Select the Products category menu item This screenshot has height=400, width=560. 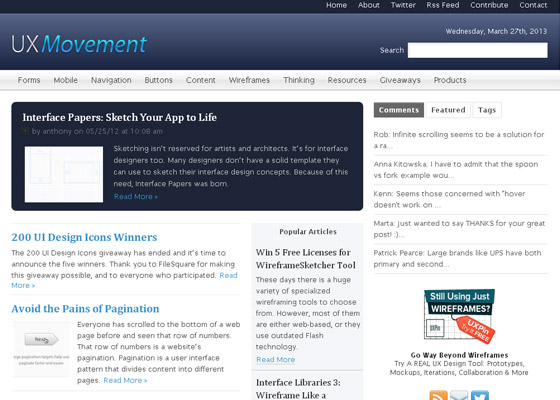point(450,80)
